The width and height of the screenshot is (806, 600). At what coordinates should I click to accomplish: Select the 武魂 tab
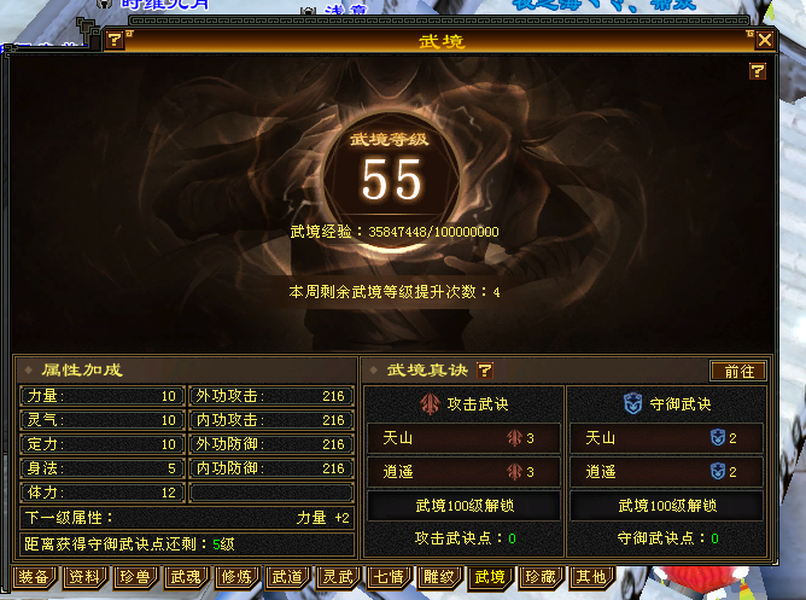[x=186, y=577]
